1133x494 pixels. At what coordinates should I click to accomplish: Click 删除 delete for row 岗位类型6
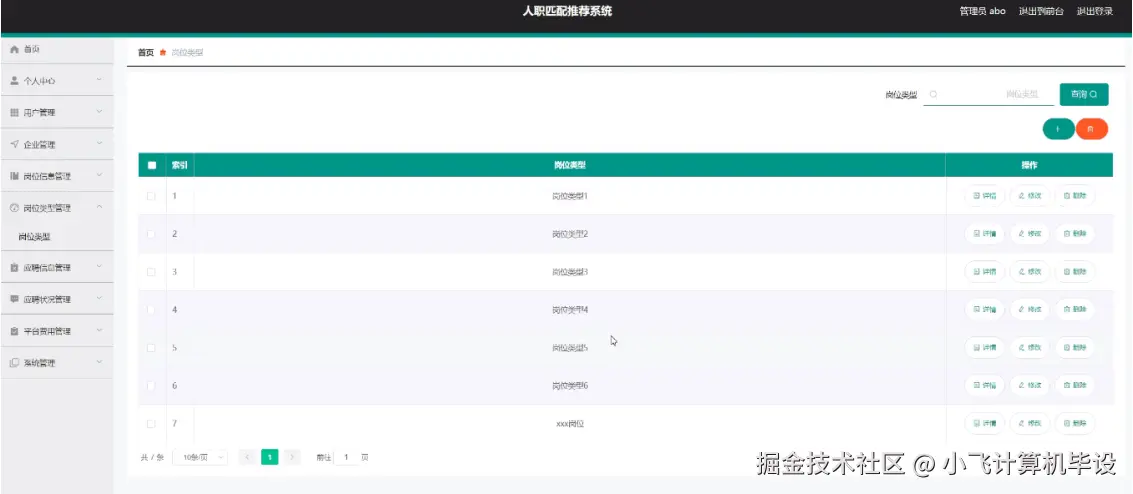(1074, 386)
